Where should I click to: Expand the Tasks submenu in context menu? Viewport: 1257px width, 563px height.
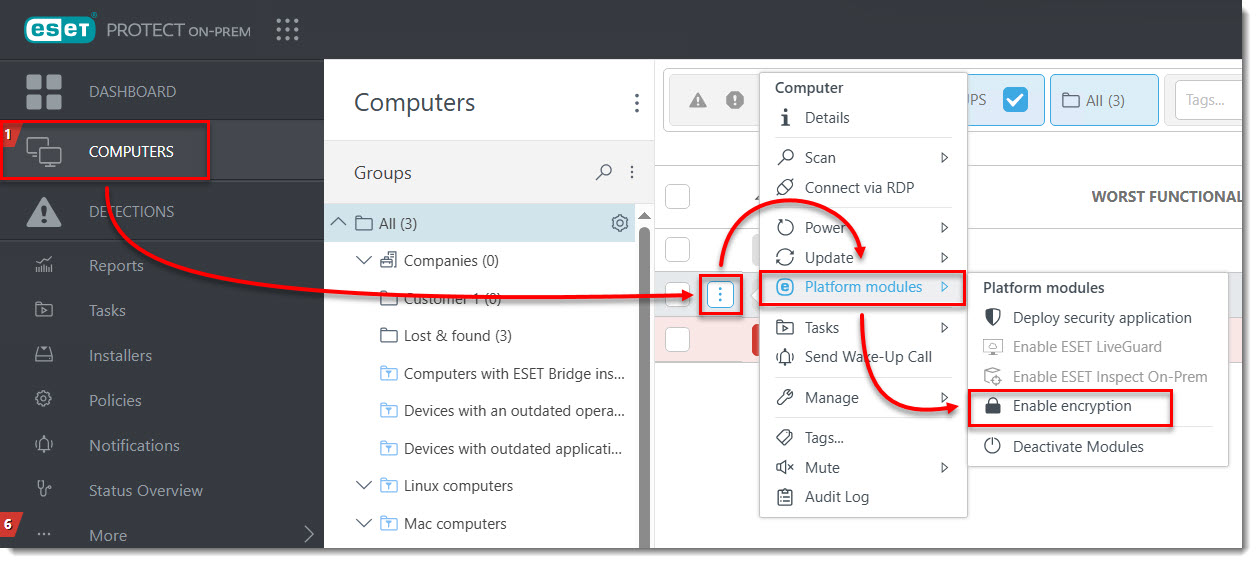(x=864, y=328)
